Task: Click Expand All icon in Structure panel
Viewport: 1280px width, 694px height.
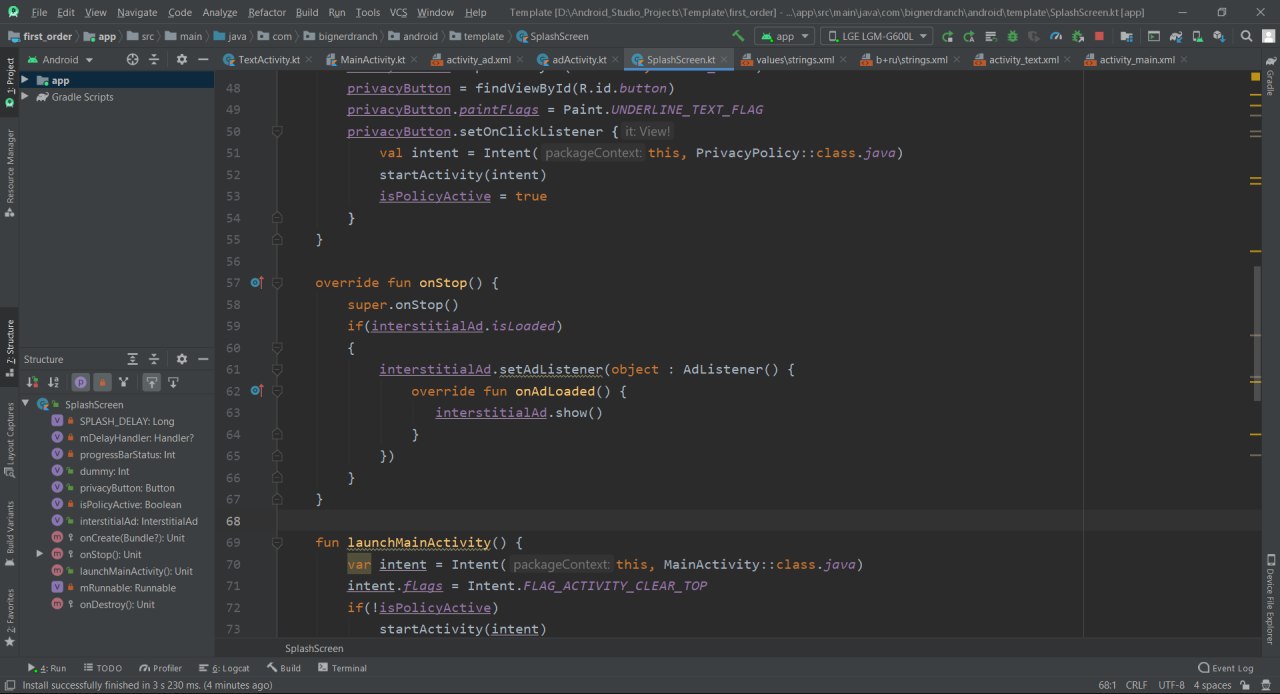Action: [x=132, y=359]
